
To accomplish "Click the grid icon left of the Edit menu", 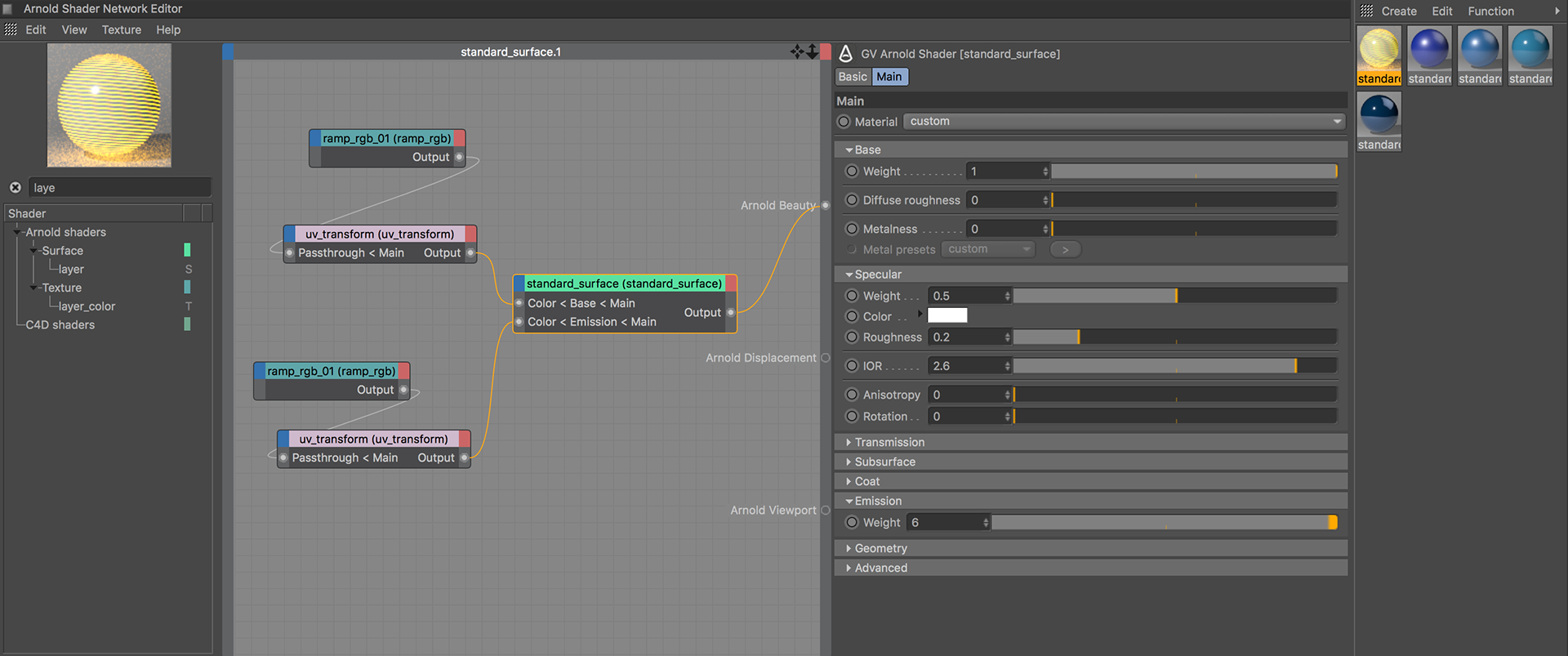I will pyautogui.click(x=11, y=29).
